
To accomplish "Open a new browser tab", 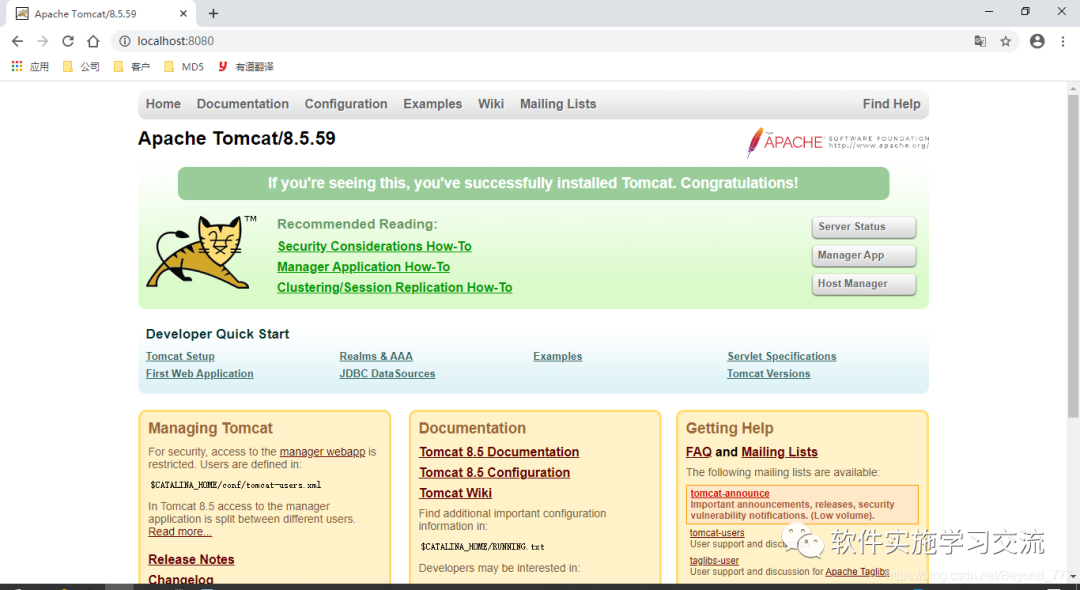I will tap(214, 14).
